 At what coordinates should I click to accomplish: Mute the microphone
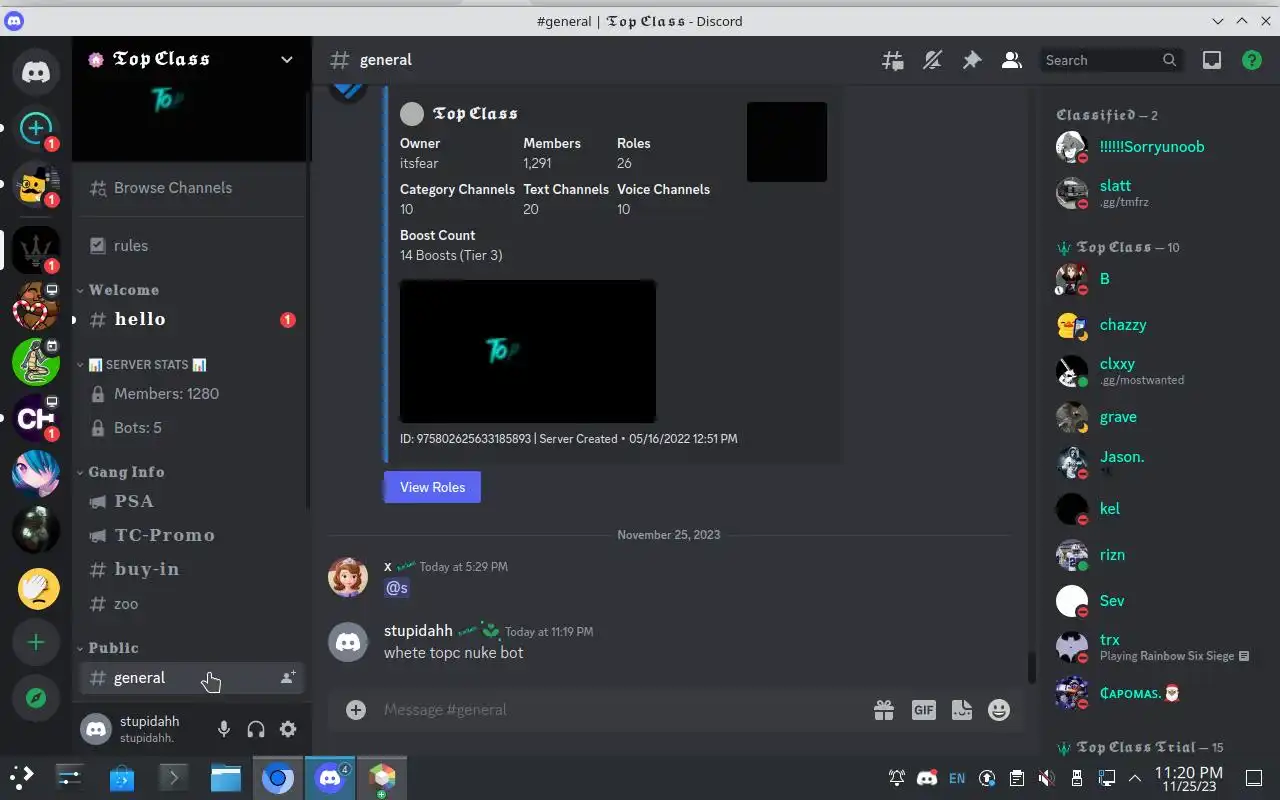[x=224, y=729]
